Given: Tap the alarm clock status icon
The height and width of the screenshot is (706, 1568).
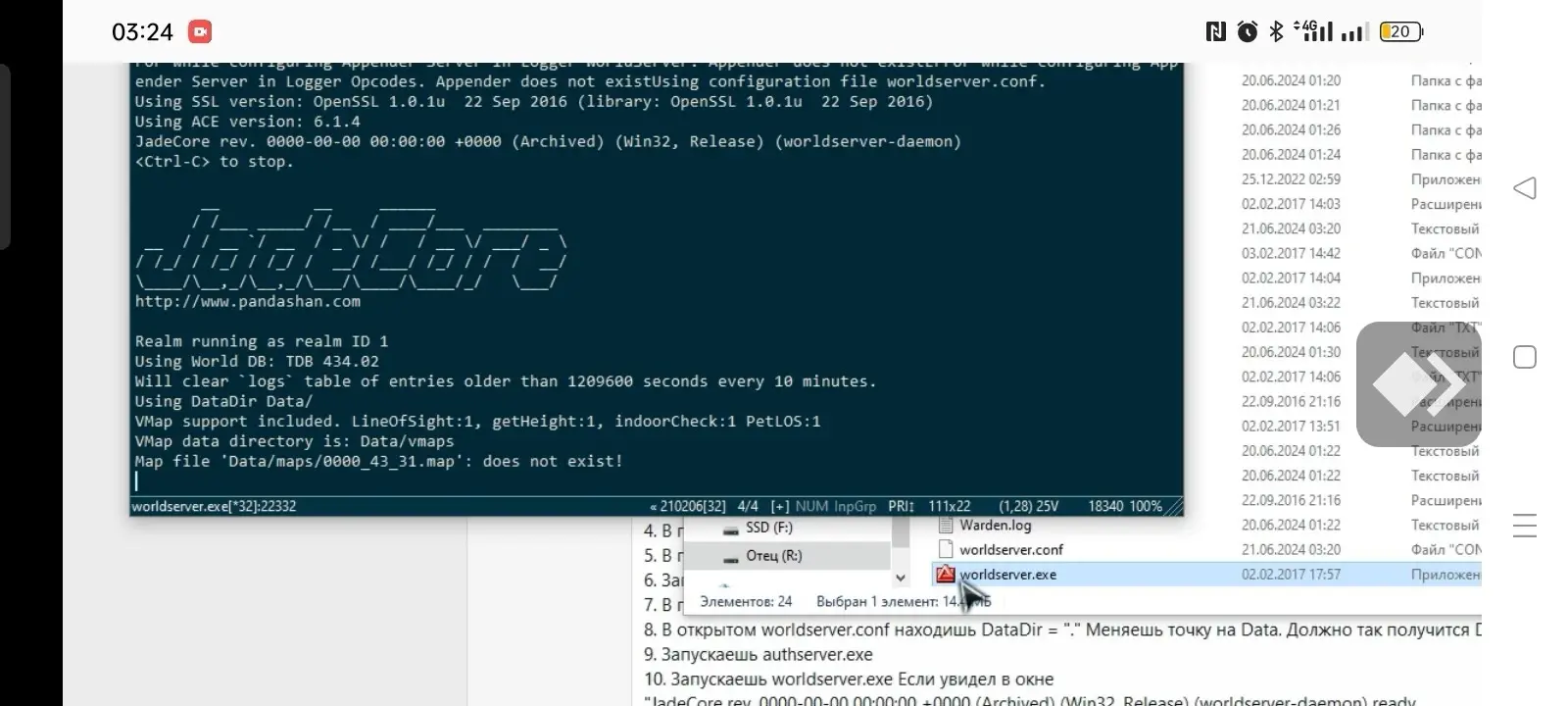Looking at the screenshot, I should [1248, 32].
